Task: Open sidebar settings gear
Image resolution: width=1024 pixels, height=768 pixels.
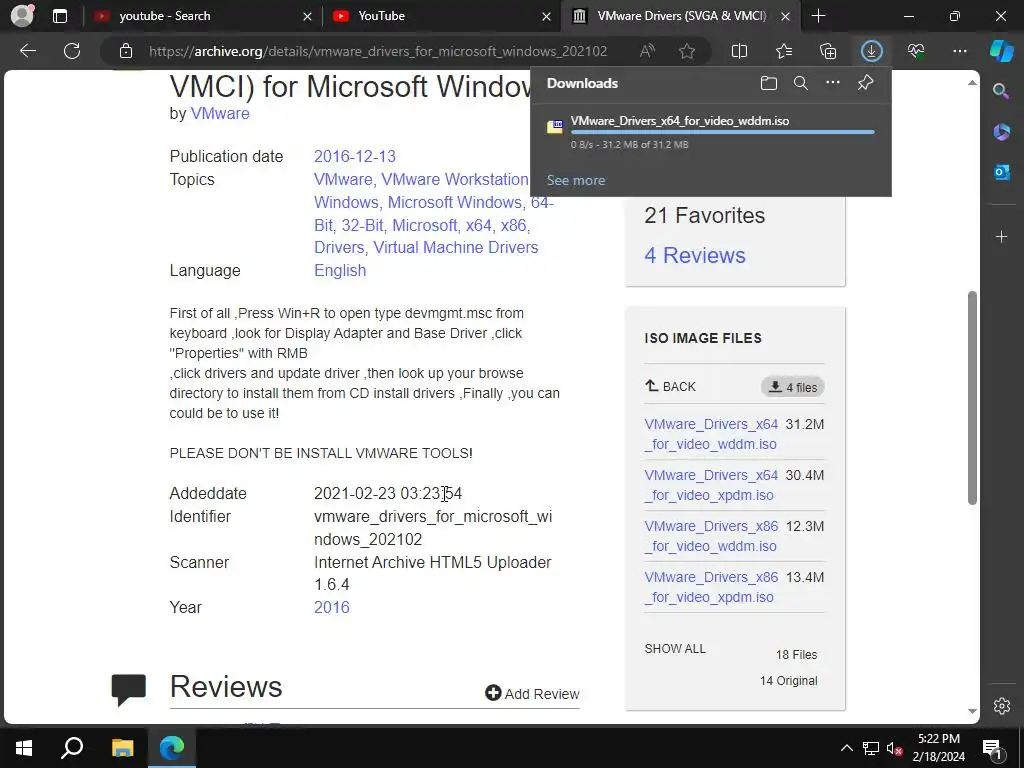Action: click(1002, 706)
